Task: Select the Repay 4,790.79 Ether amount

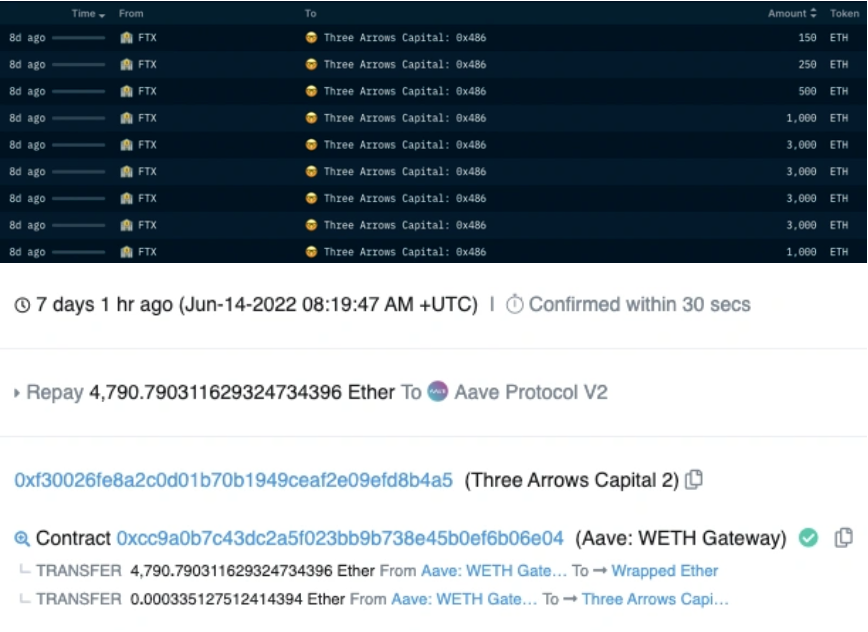Action: pyautogui.click(x=242, y=392)
